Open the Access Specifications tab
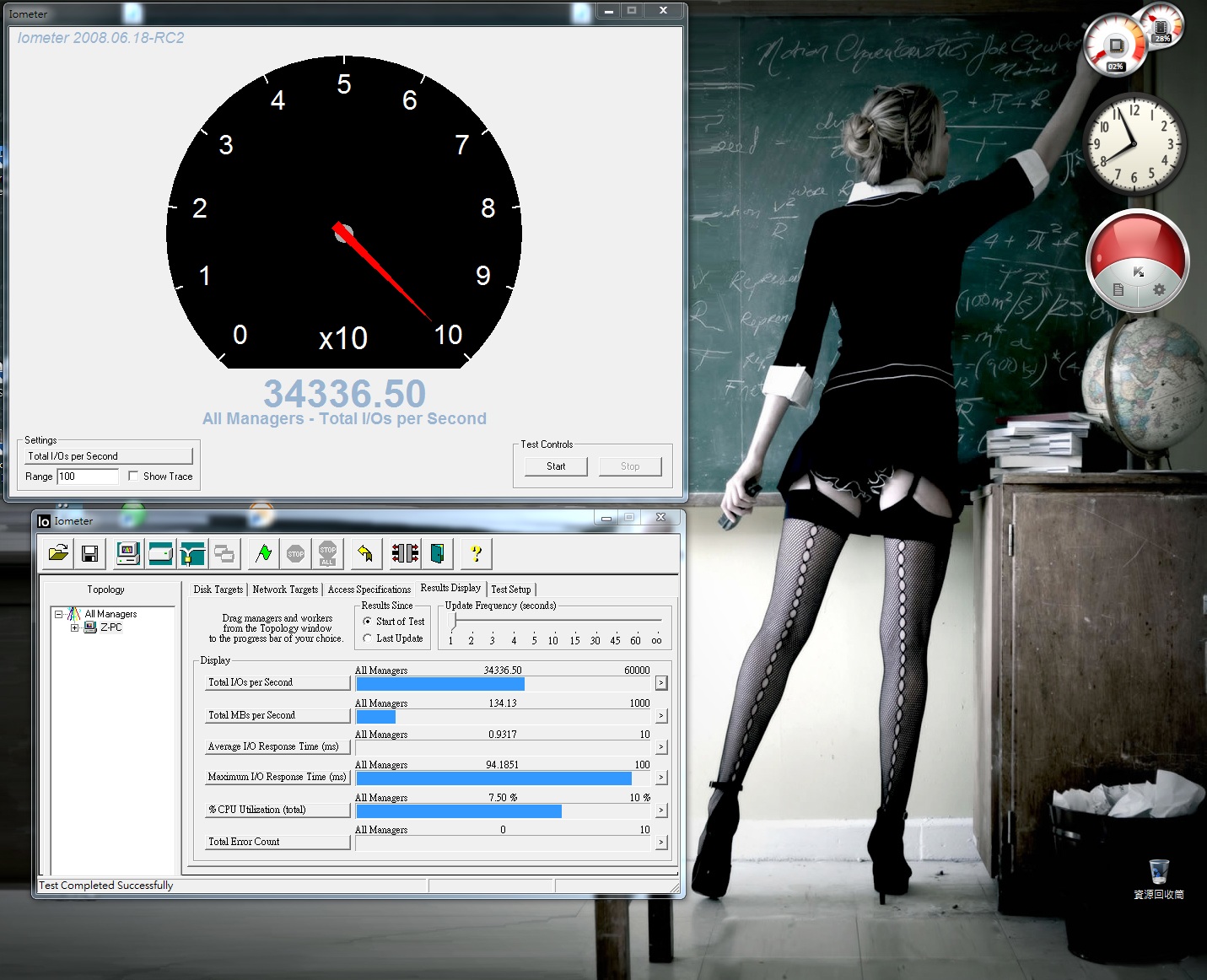 pyautogui.click(x=369, y=590)
